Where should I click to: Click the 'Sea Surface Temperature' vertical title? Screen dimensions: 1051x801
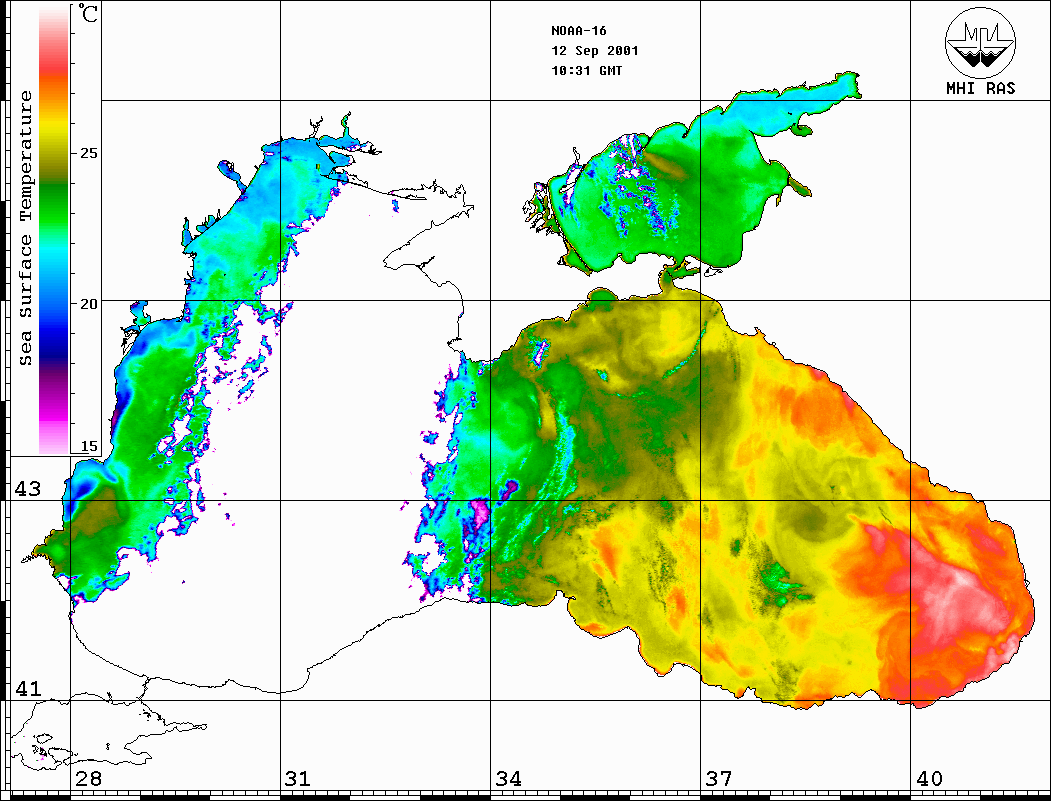tap(25, 229)
